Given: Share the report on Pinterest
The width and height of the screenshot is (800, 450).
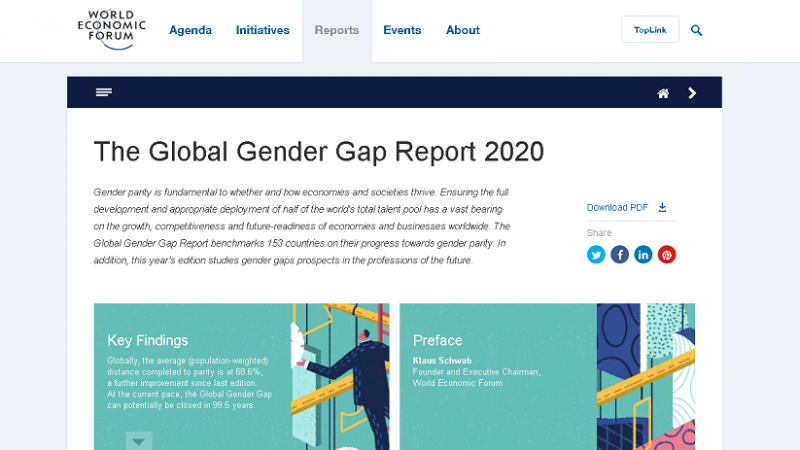Looking at the screenshot, I should 666,254.
